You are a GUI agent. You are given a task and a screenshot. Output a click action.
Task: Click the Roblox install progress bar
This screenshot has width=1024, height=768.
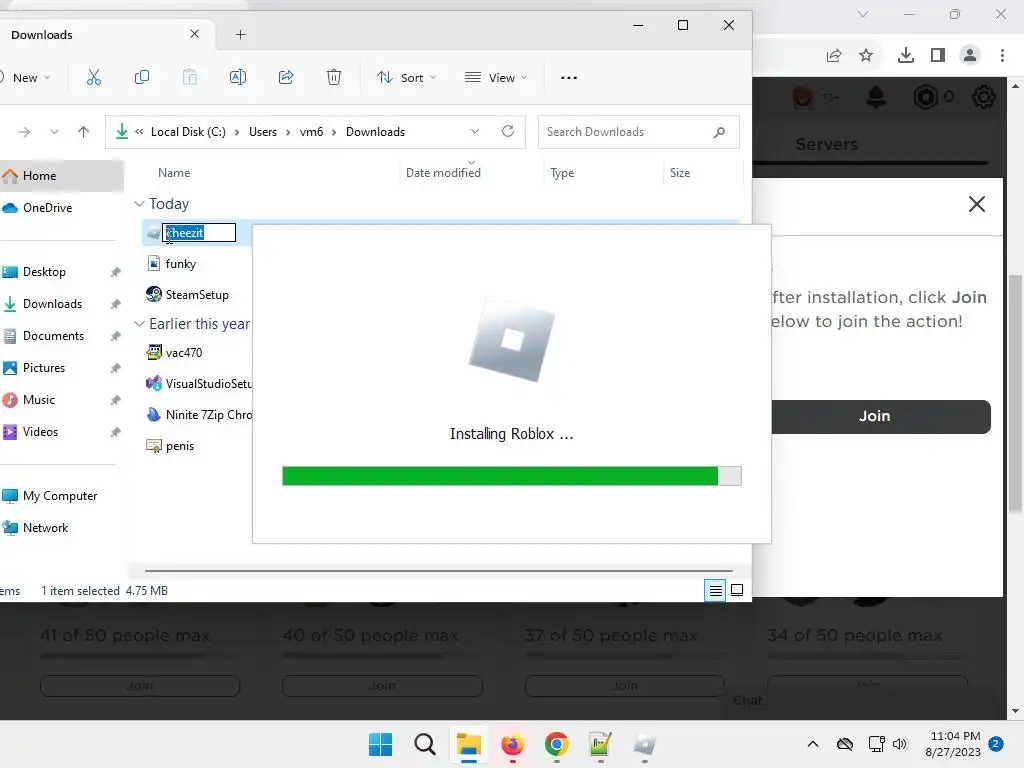[511, 476]
